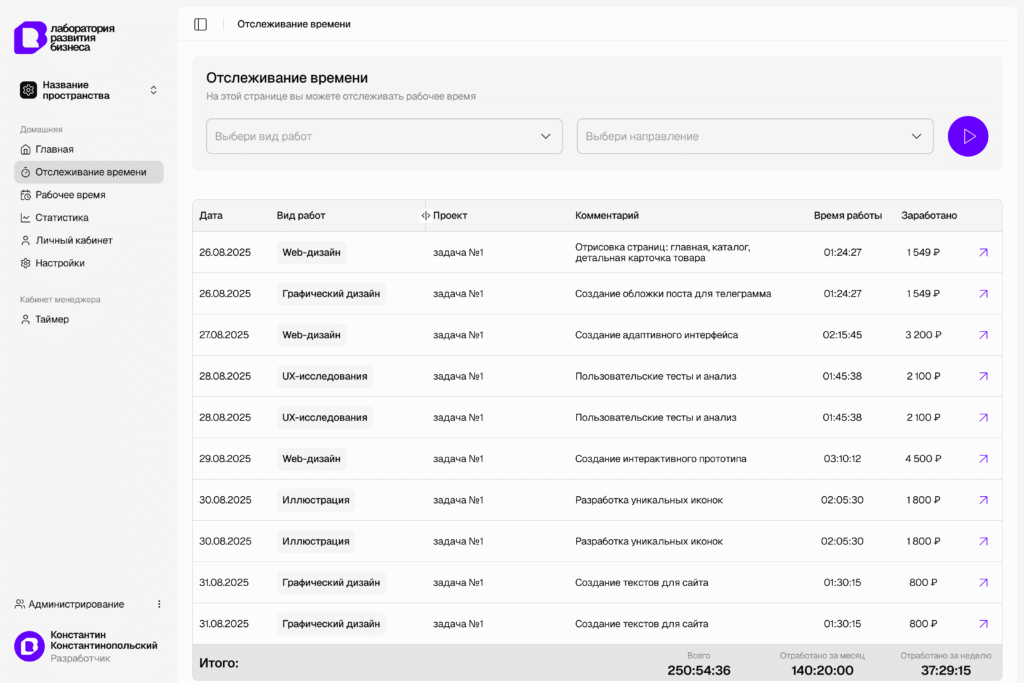Open Рабочее время in the sidebar
This screenshot has height=683, width=1024.
69,195
